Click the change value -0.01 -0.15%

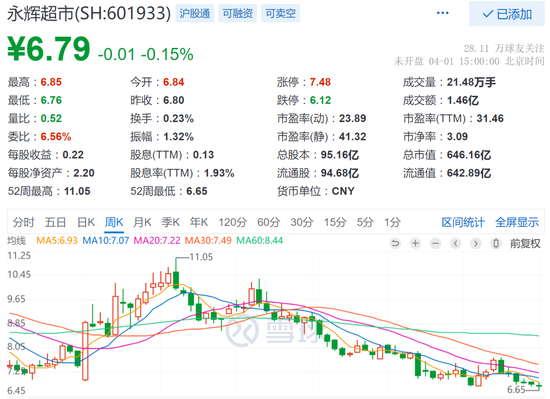pos(146,54)
